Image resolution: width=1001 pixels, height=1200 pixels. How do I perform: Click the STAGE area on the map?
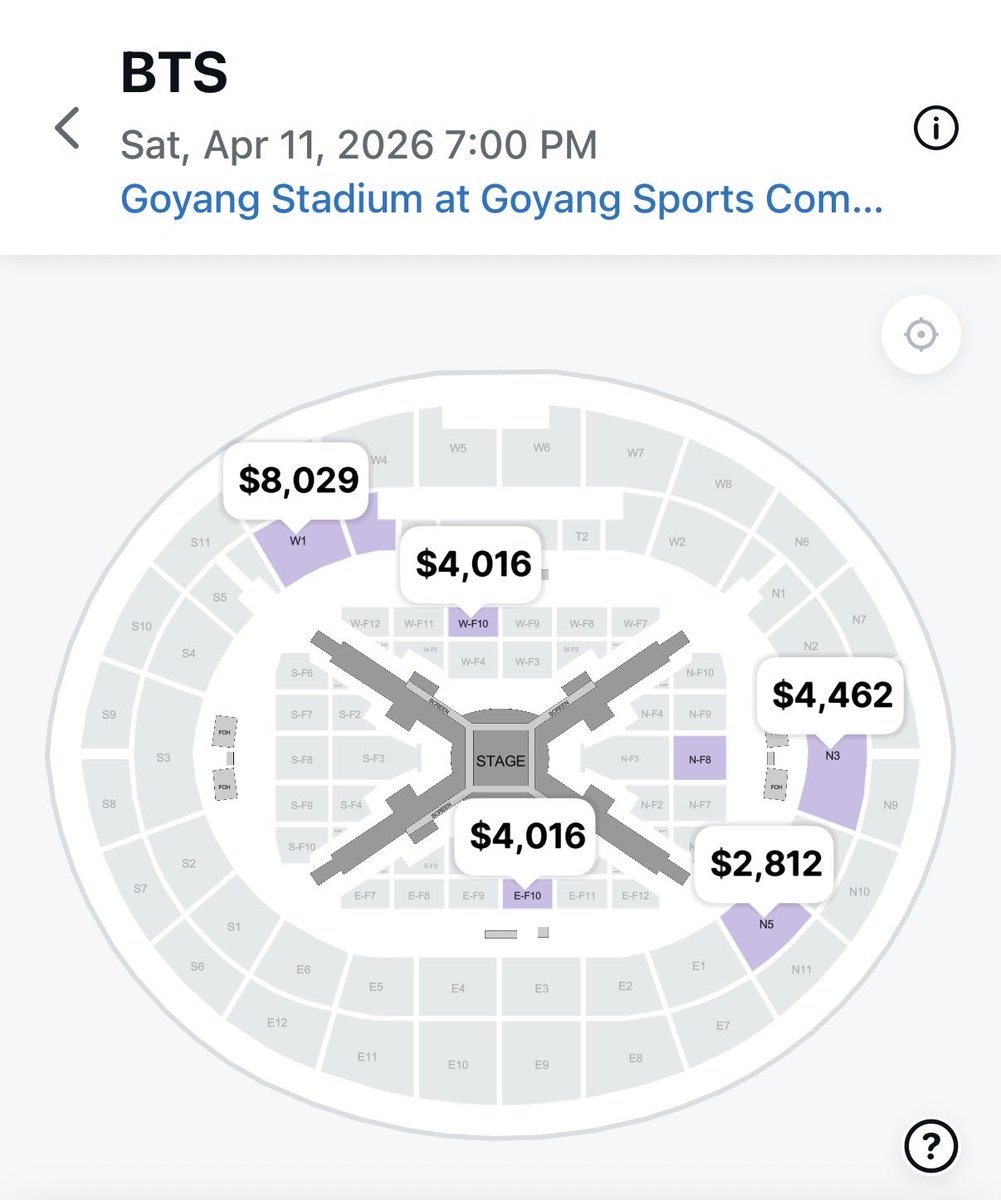click(500, 760)
